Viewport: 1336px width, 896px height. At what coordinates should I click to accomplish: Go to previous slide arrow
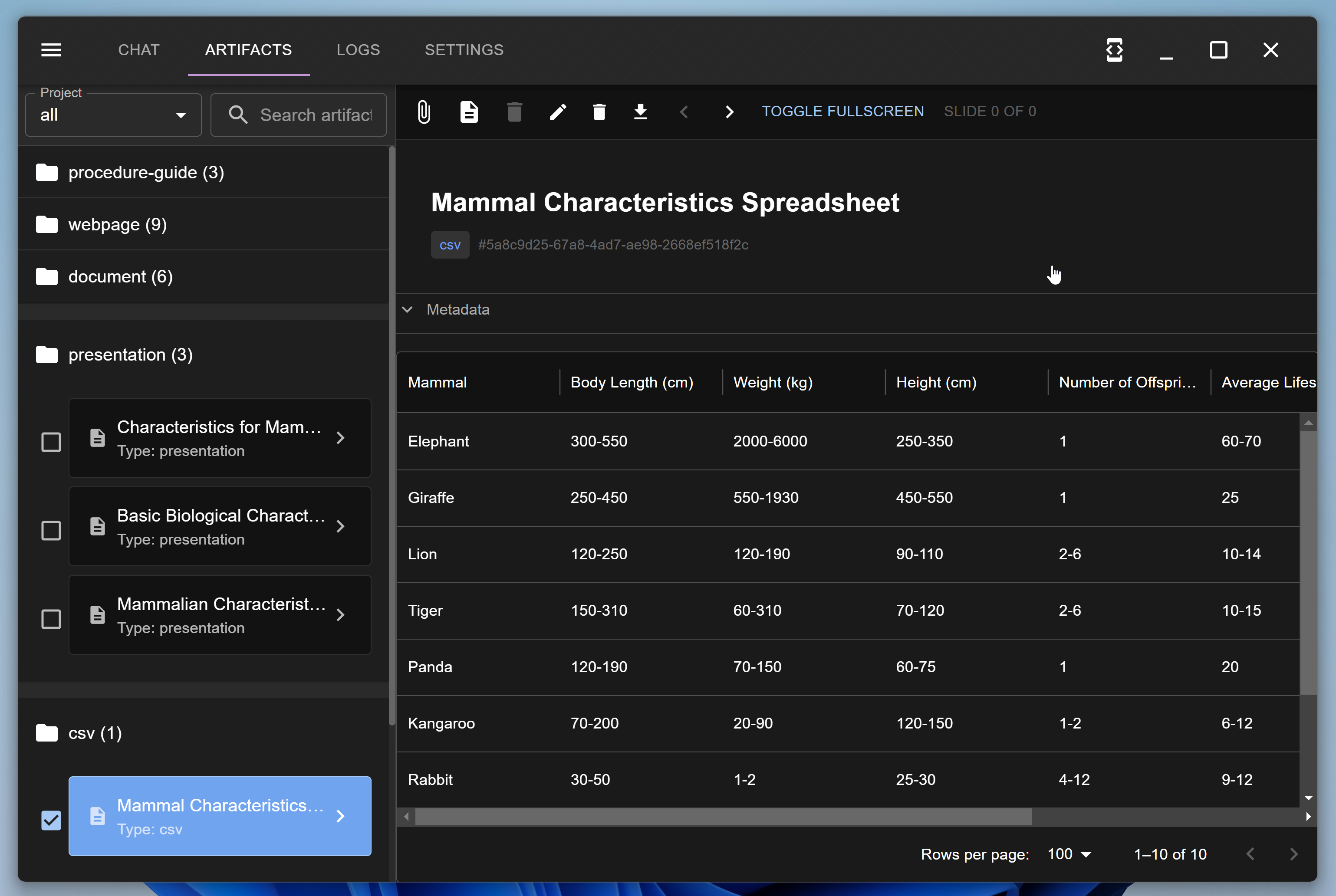[x=684, y=112]
